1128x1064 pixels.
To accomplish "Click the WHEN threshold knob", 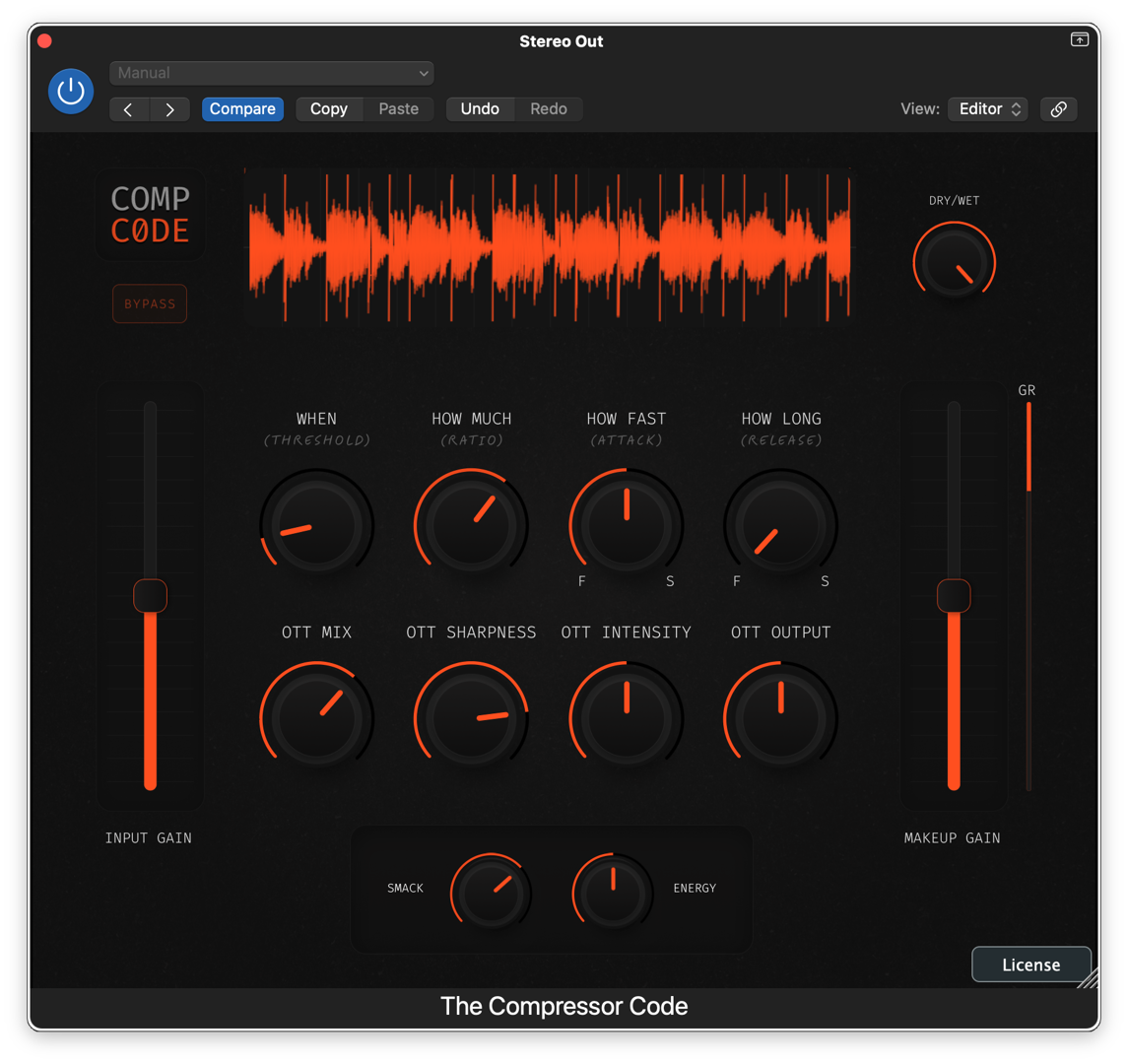I will click(316, 525).
